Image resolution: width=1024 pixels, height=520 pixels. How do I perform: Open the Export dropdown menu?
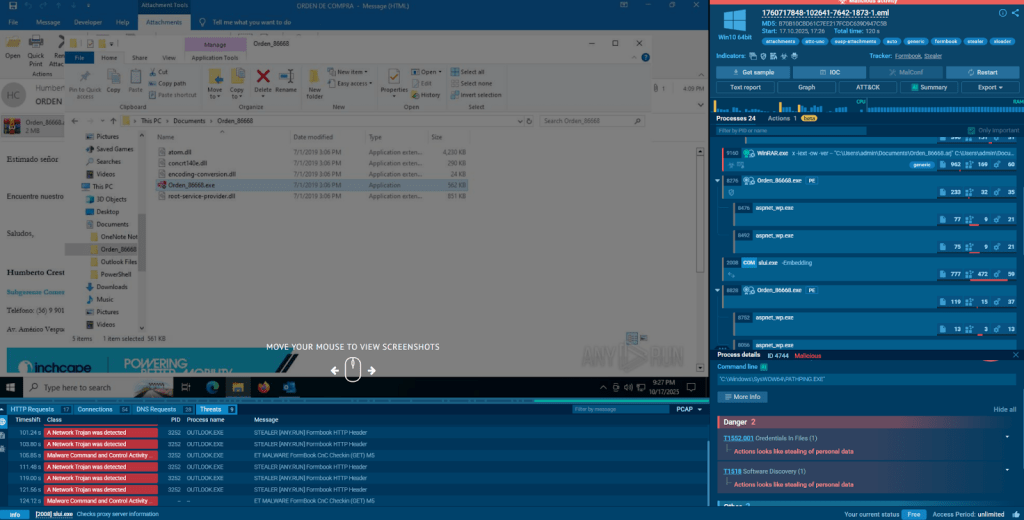tap(990, 87)
